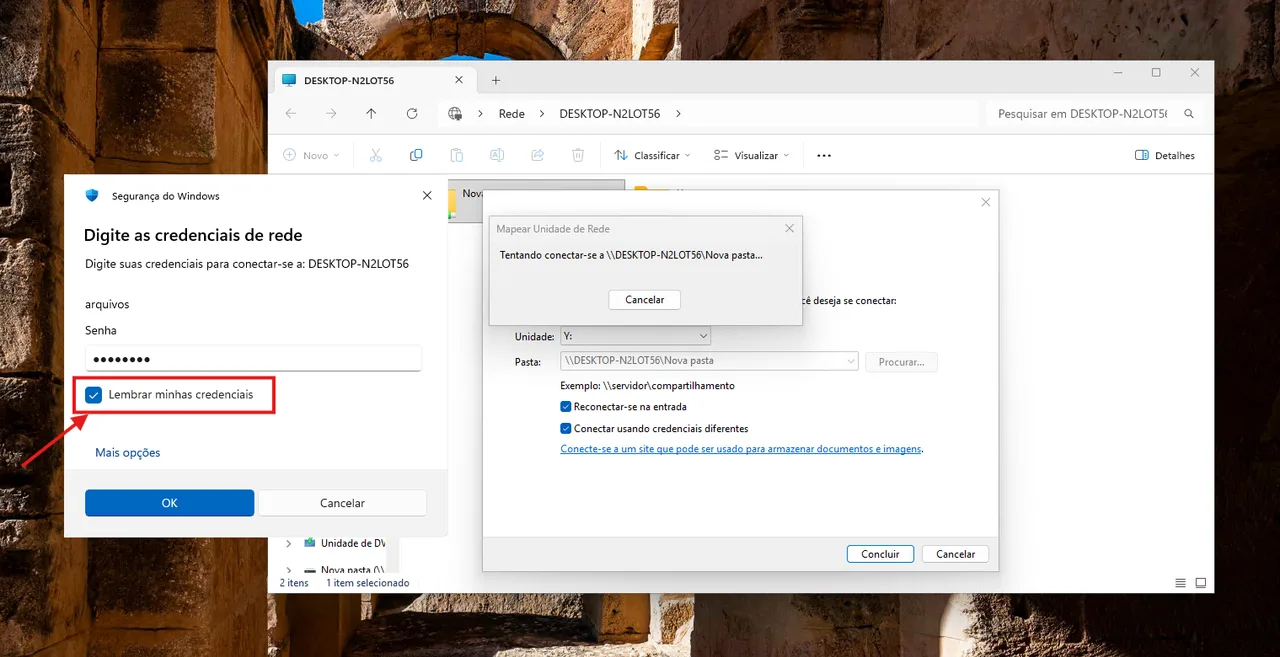Switch to details list view in status bar
The height and width of the screenshot is (657, 1280).
coord(1181,583)
